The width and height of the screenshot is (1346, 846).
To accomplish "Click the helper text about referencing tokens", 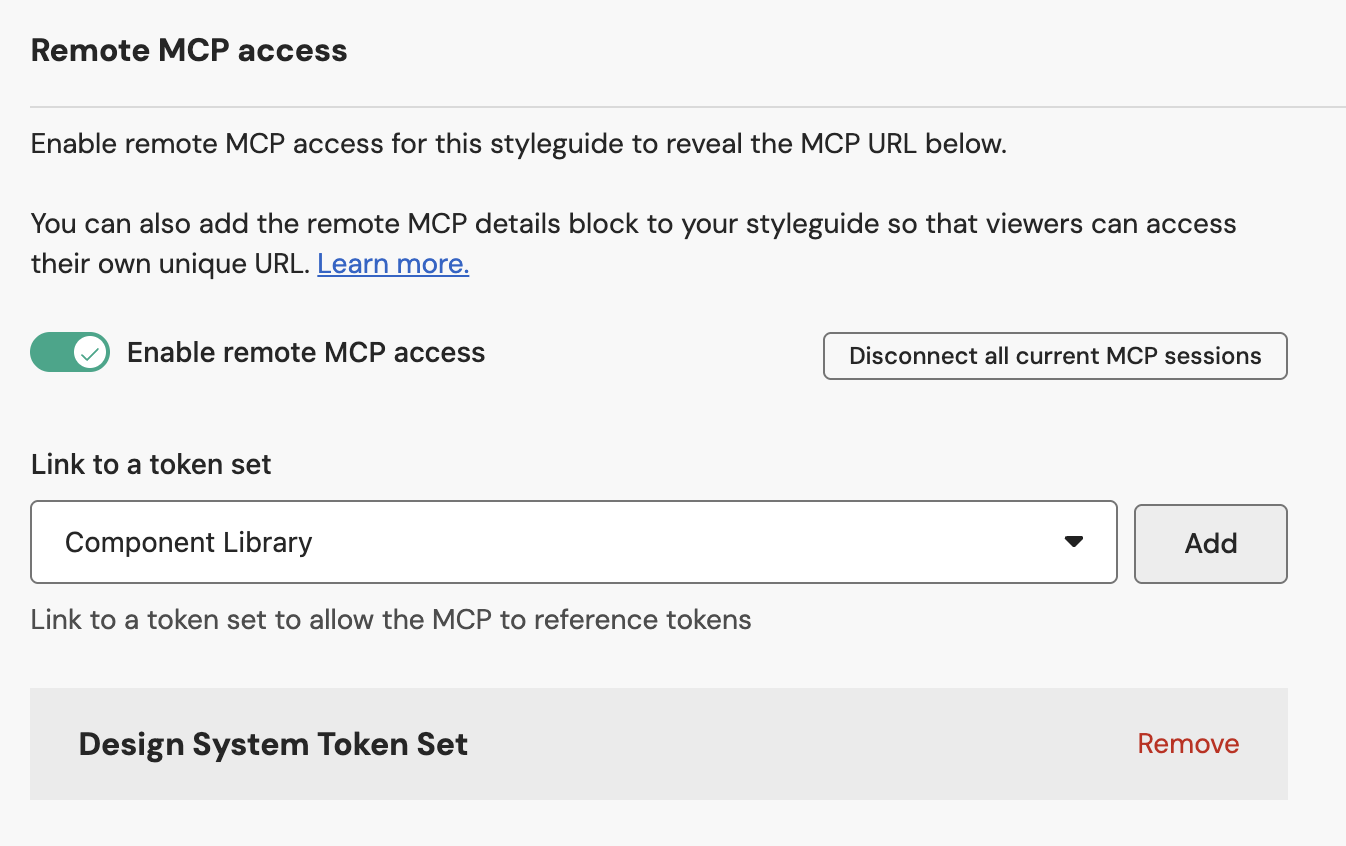I will coord(391,620).
